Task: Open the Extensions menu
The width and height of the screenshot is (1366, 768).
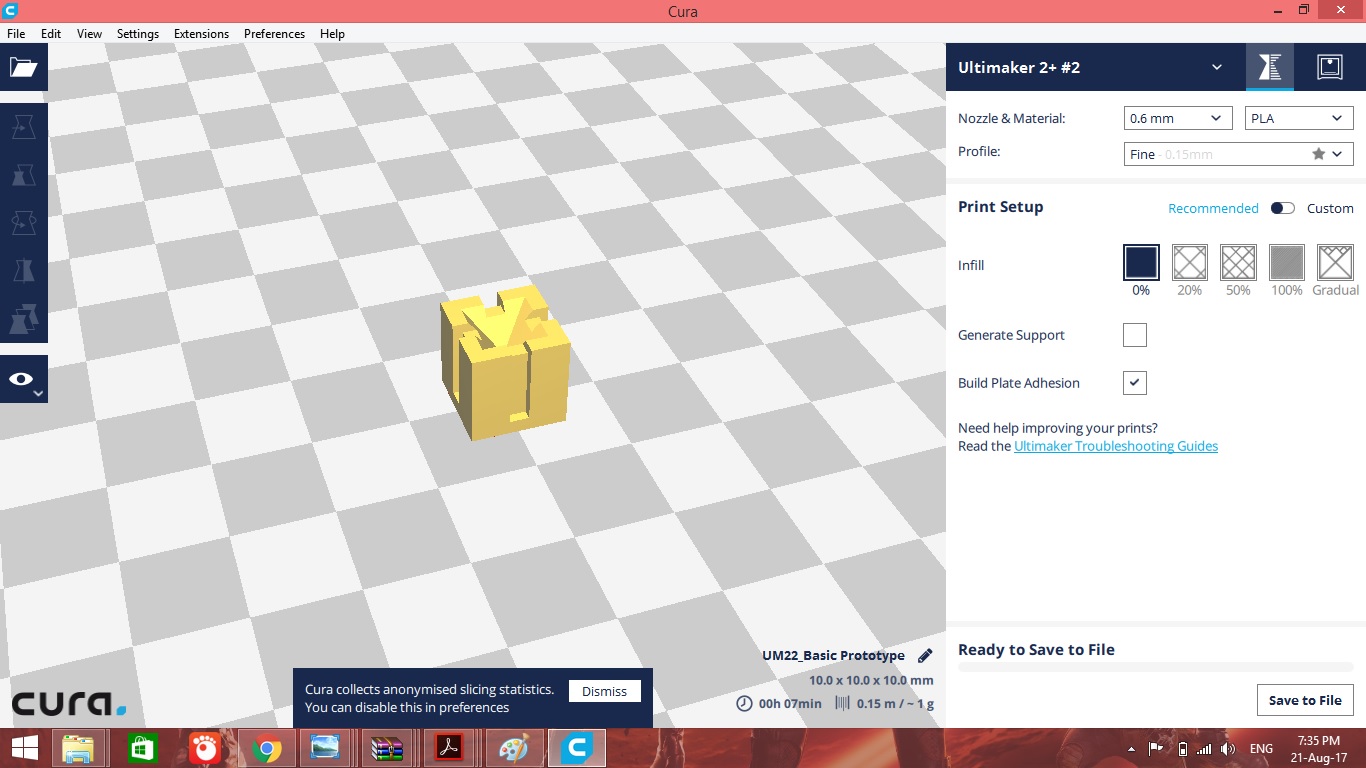Action: [x=201, y=33]
